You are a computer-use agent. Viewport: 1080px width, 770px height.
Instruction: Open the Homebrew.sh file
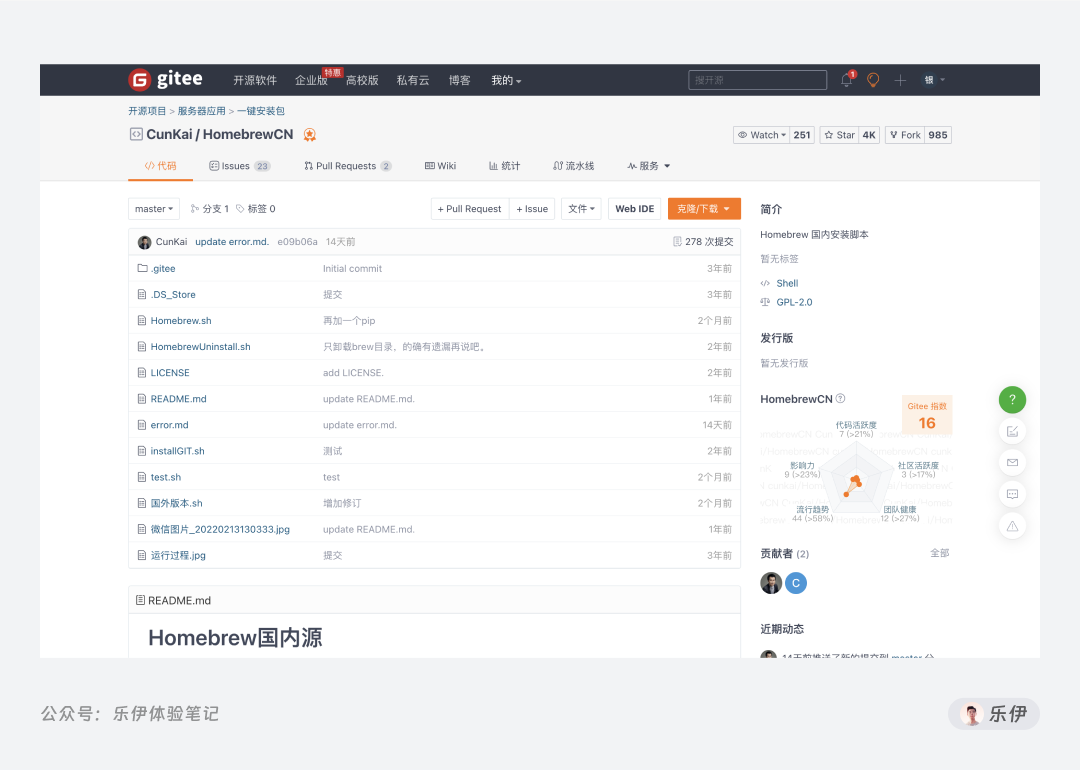point(180,320)
